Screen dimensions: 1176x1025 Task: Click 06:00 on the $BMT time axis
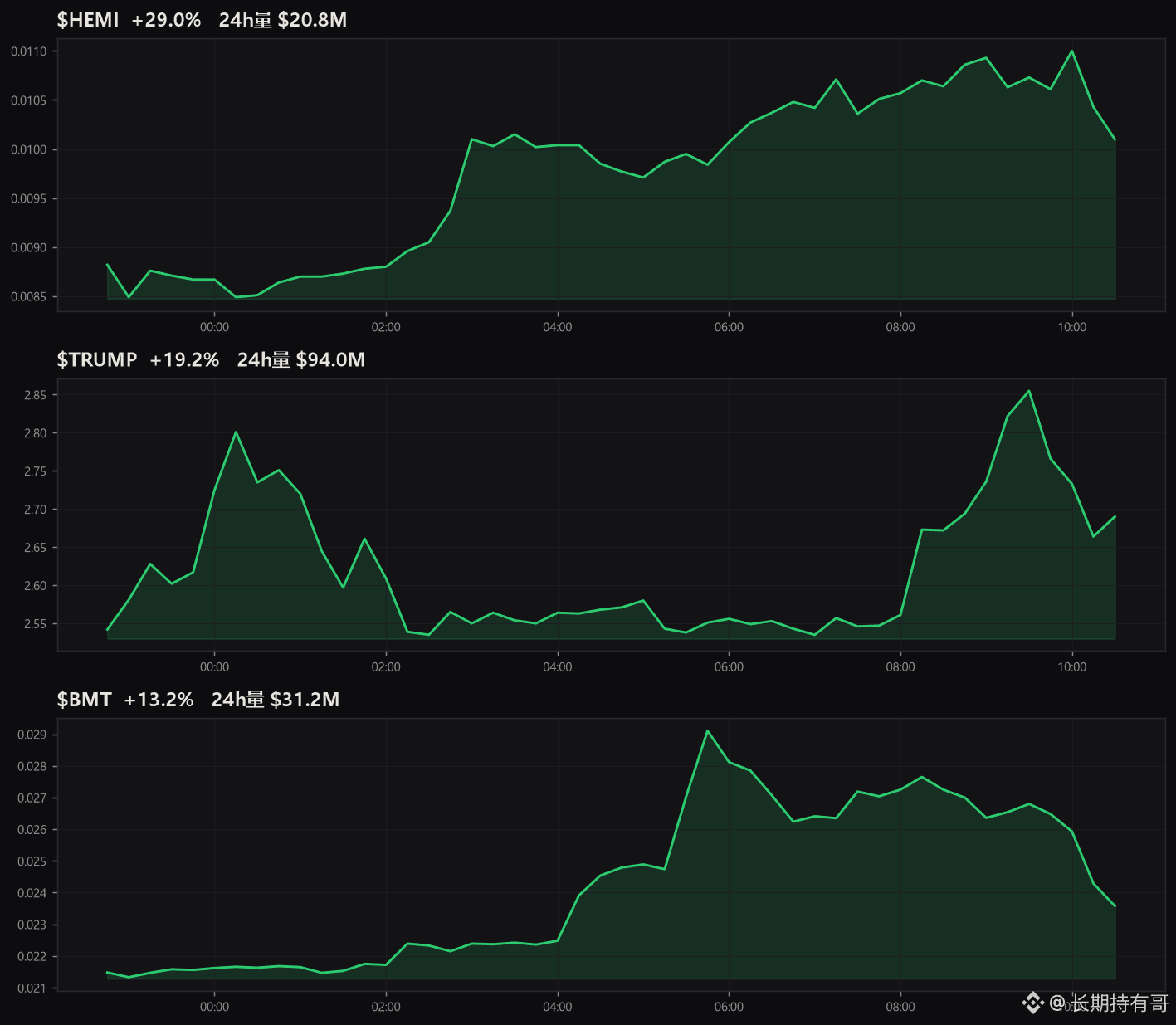click(729, 1007)
